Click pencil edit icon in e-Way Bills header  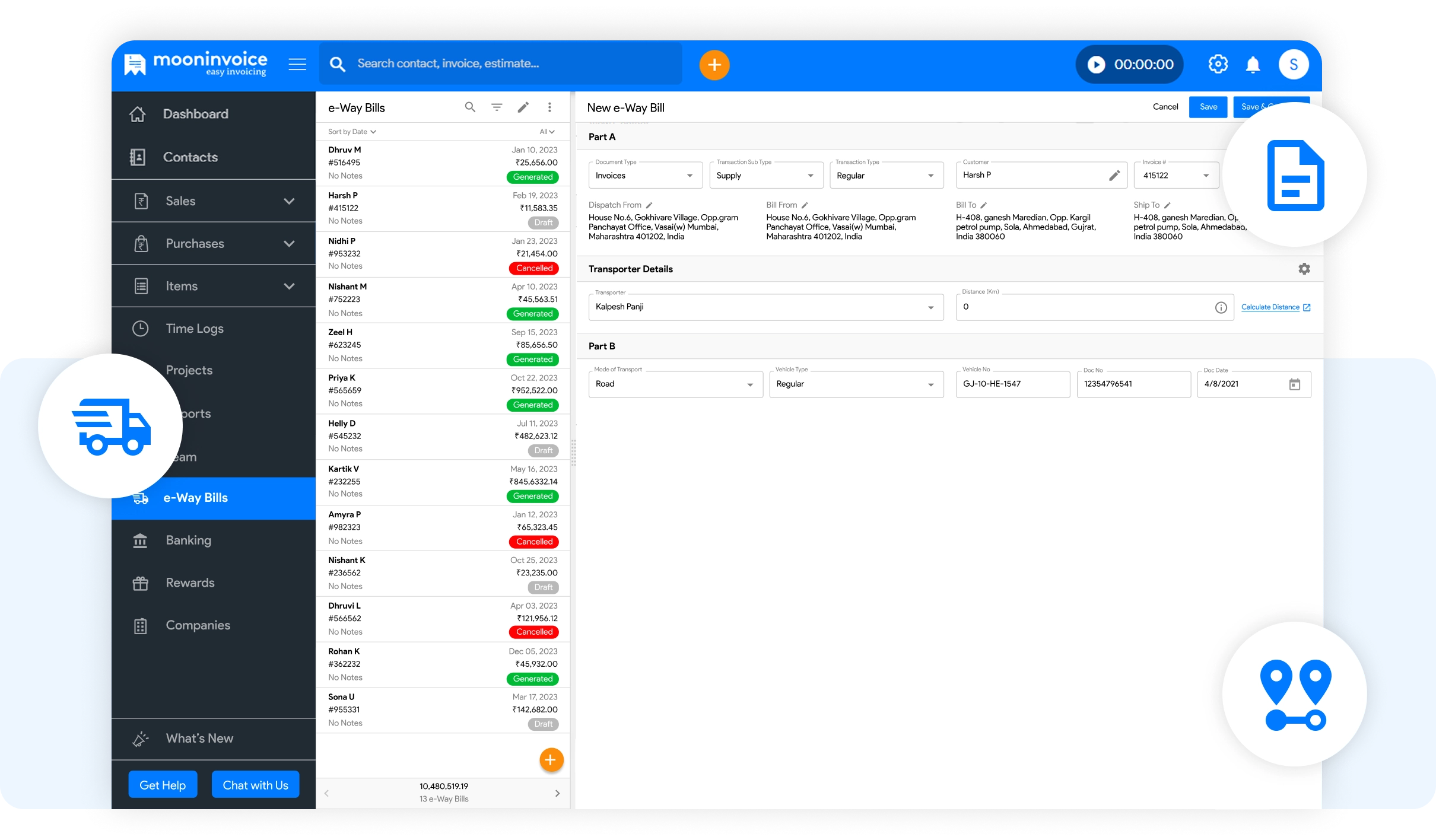pos(523,107)
